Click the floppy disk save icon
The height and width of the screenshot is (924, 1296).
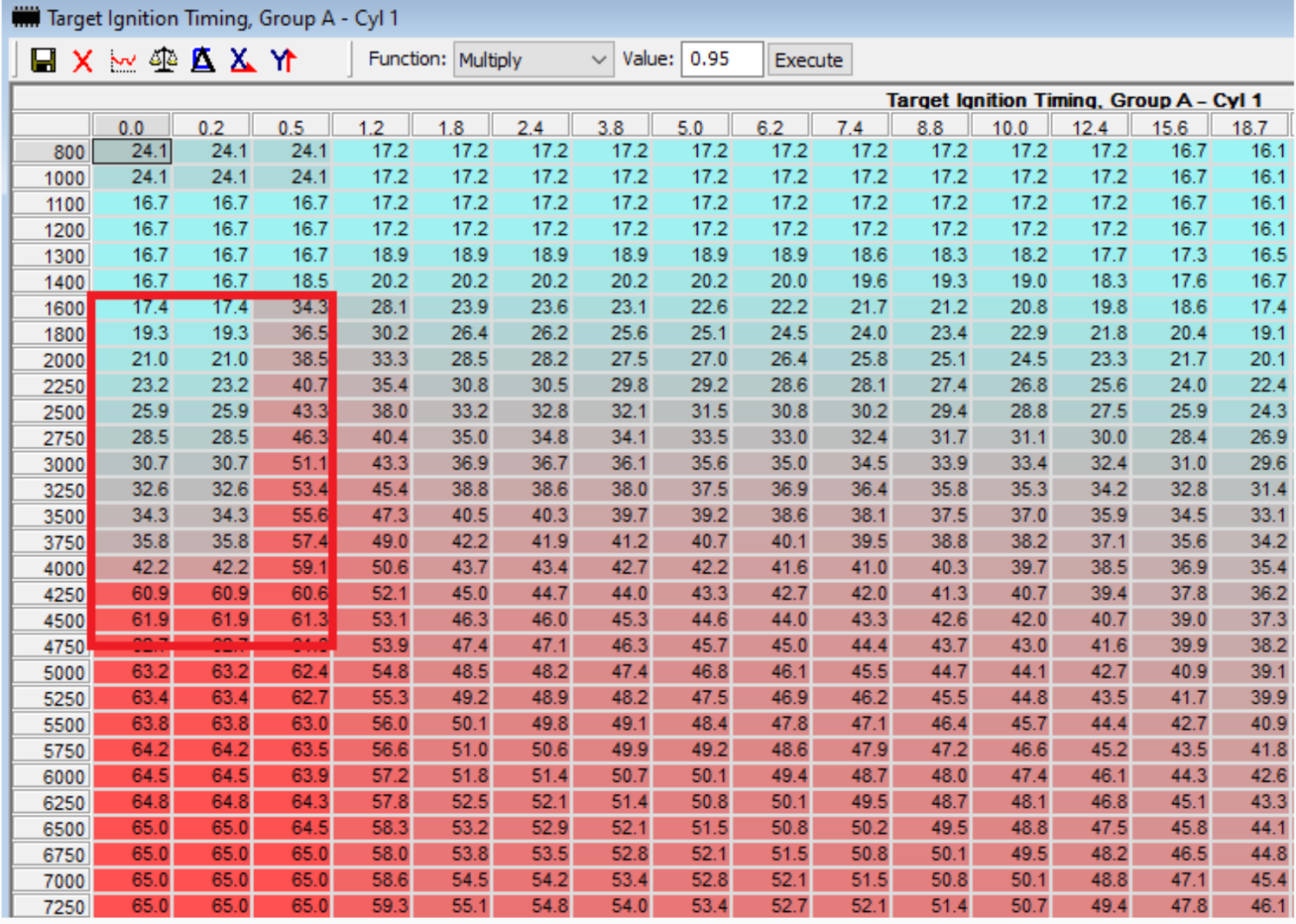[x=43, y=60]
